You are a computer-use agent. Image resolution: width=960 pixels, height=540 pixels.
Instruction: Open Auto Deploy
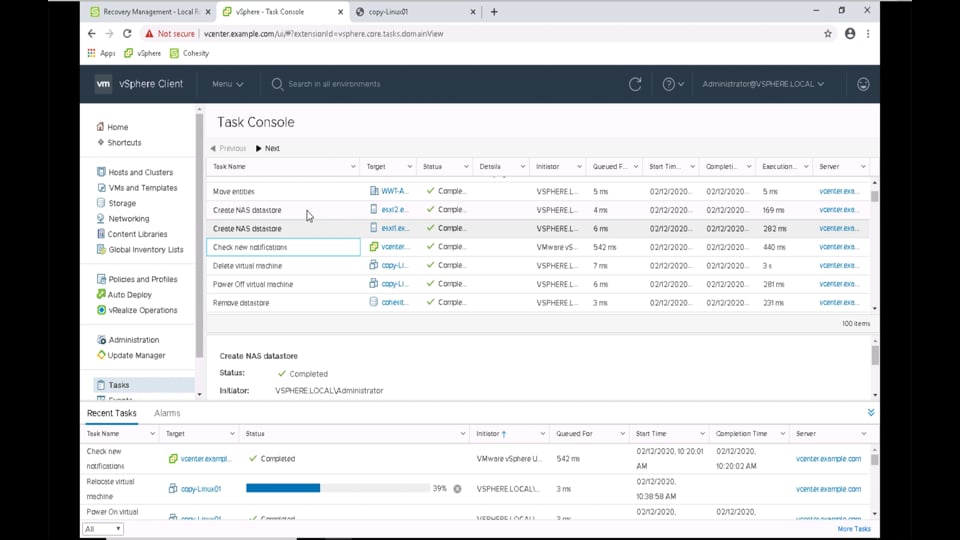(x=124, y=294)
